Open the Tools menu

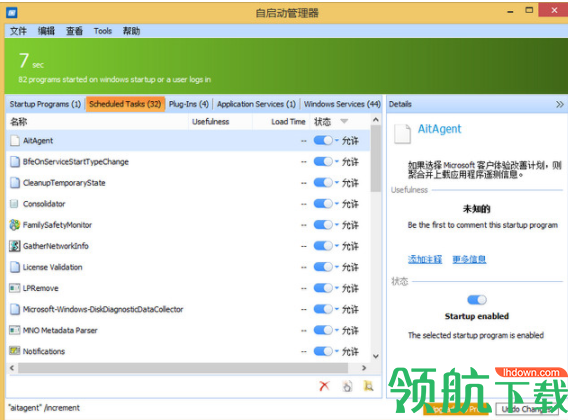pos(103,31)
